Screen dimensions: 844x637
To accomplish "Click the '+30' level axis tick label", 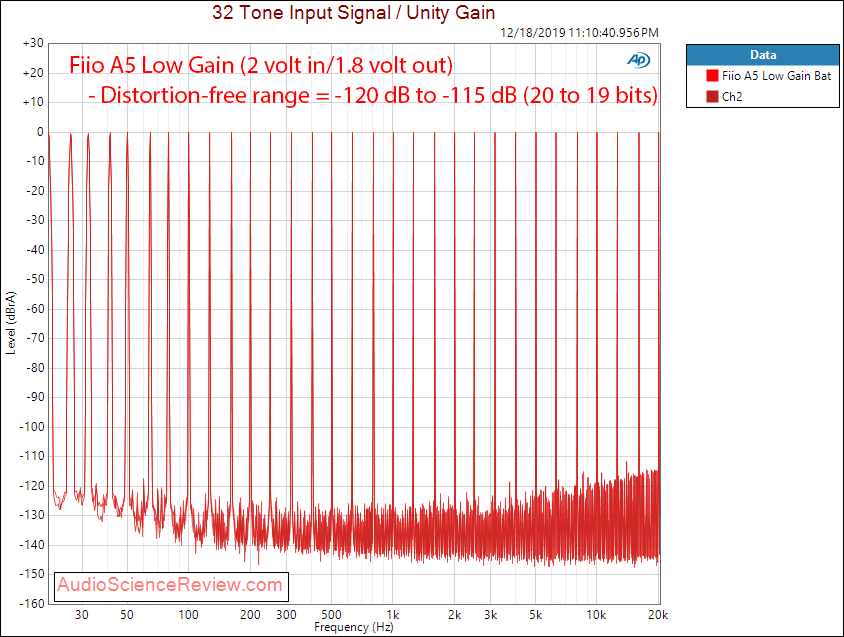I will coord(33,43).
